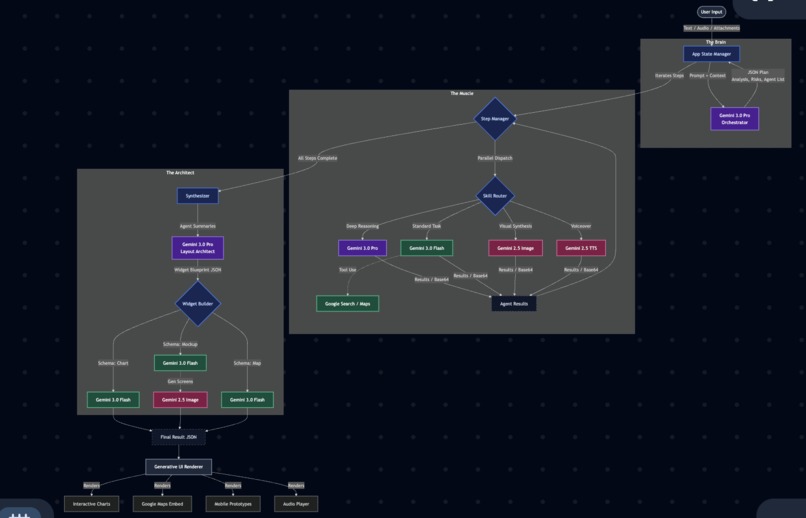Click Gemini 3.0 Flash node under Schema: Map
Image resolution: width=806 pixels, height=518 pixels.
(x=247, y=400)
